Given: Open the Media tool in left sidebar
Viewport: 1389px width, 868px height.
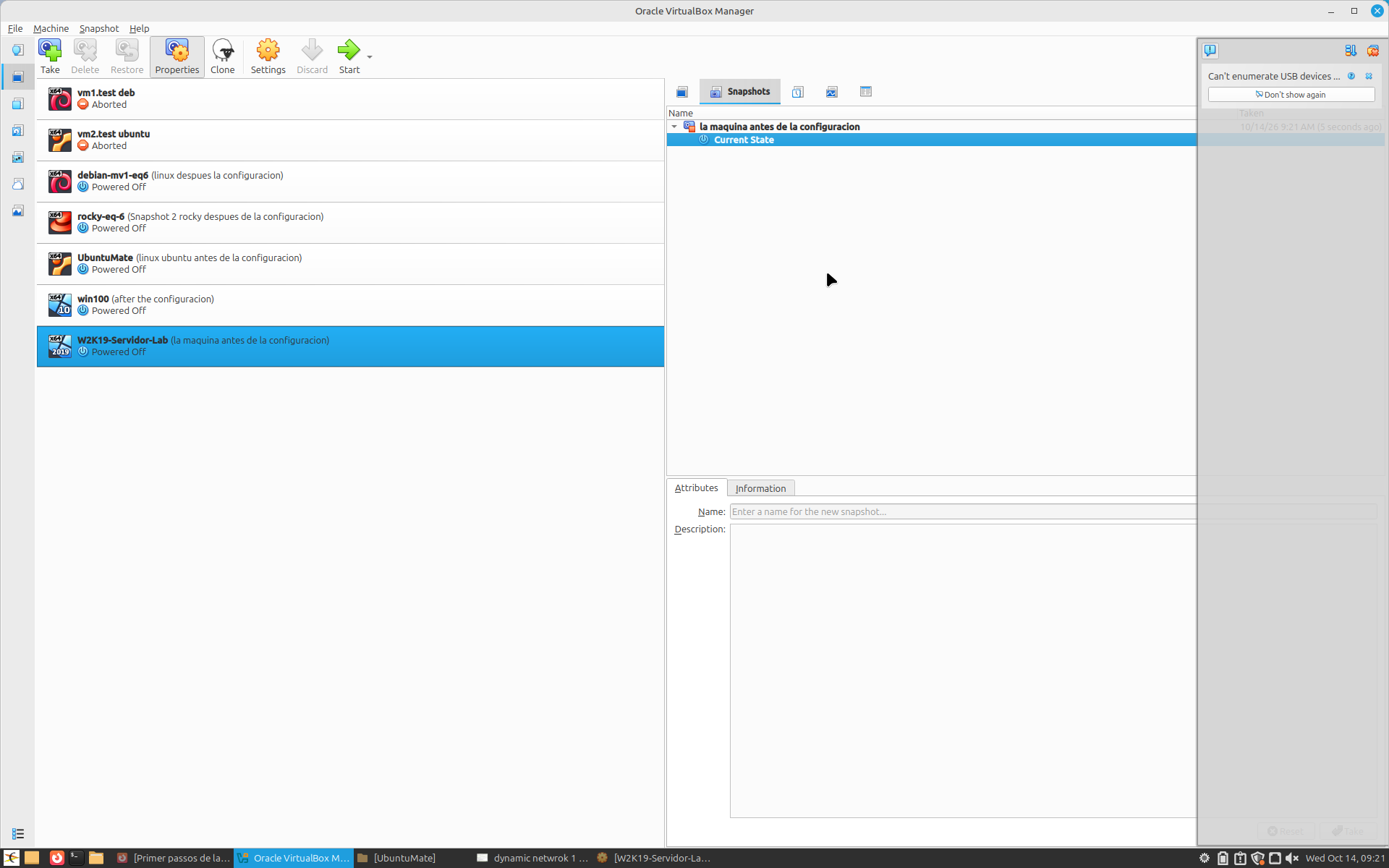Looking at the screenshot, I should [x=18, y=130].
